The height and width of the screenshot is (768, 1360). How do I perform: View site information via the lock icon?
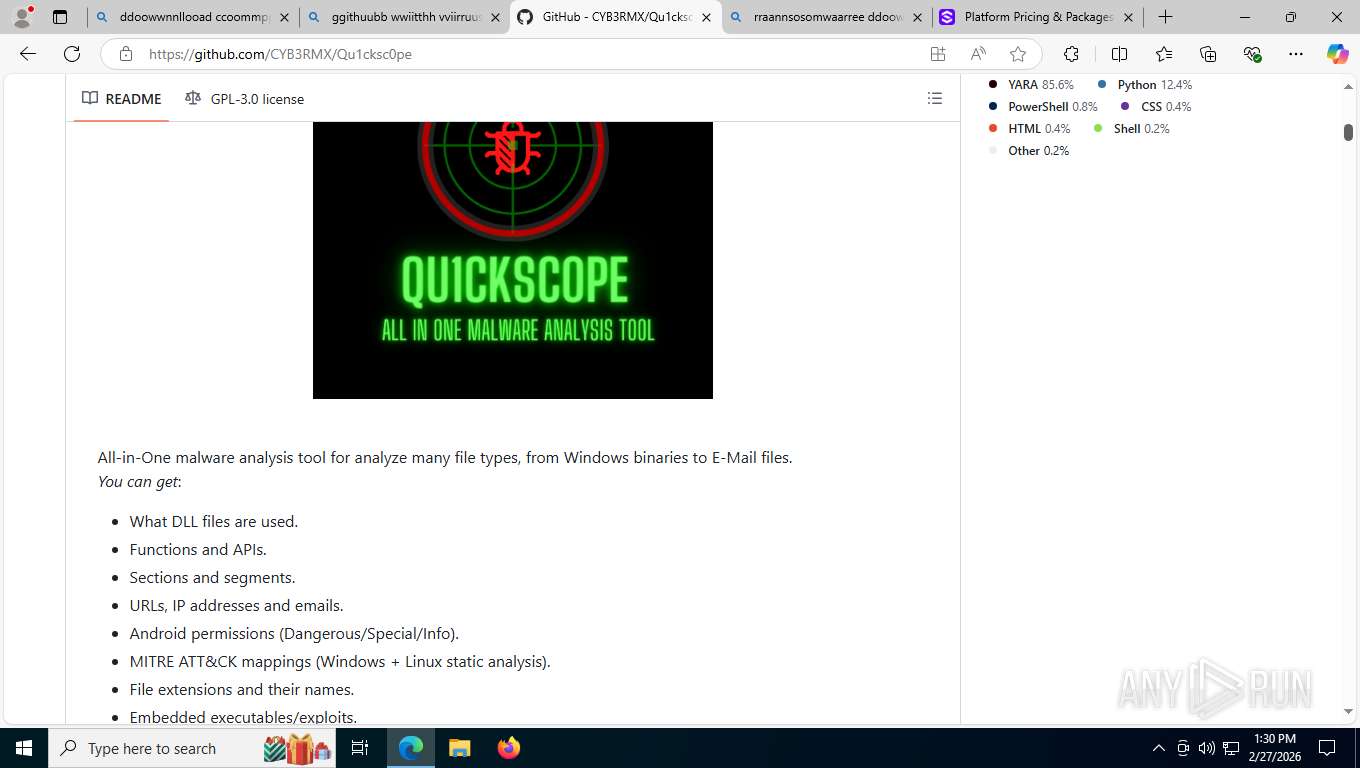point(125,54)
